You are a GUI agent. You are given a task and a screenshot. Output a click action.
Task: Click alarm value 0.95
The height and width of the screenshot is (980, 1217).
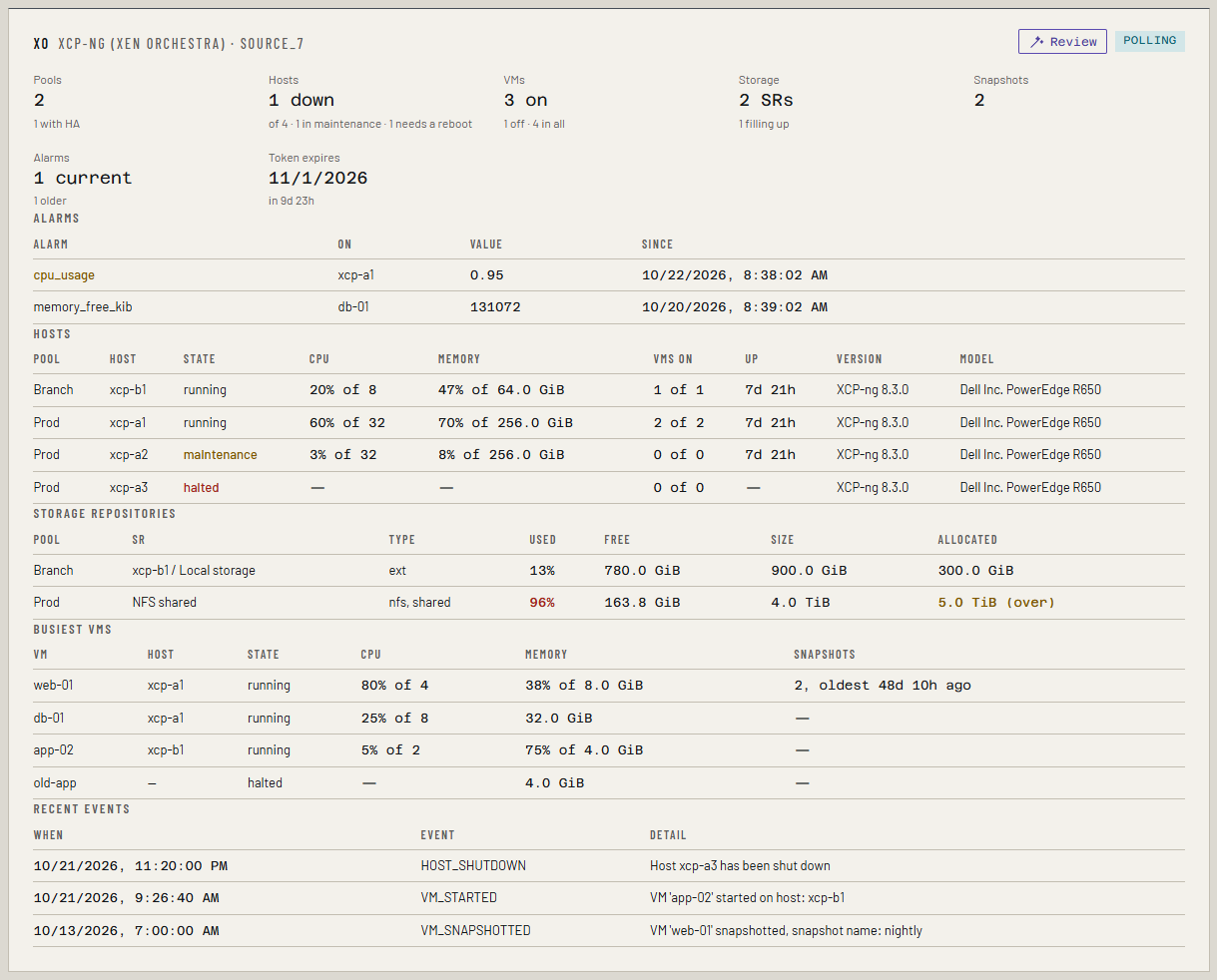coord(487,275)
